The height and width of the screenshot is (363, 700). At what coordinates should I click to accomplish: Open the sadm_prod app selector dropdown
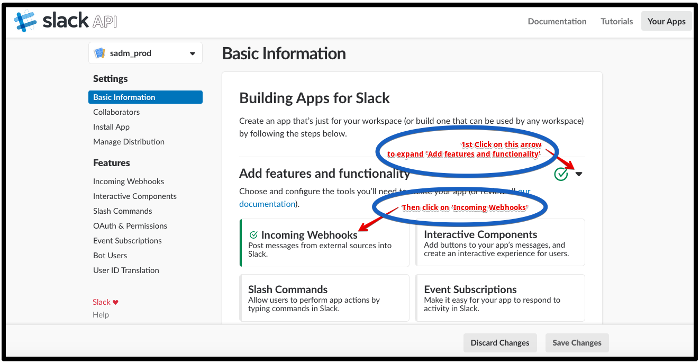tap(146, 53)
